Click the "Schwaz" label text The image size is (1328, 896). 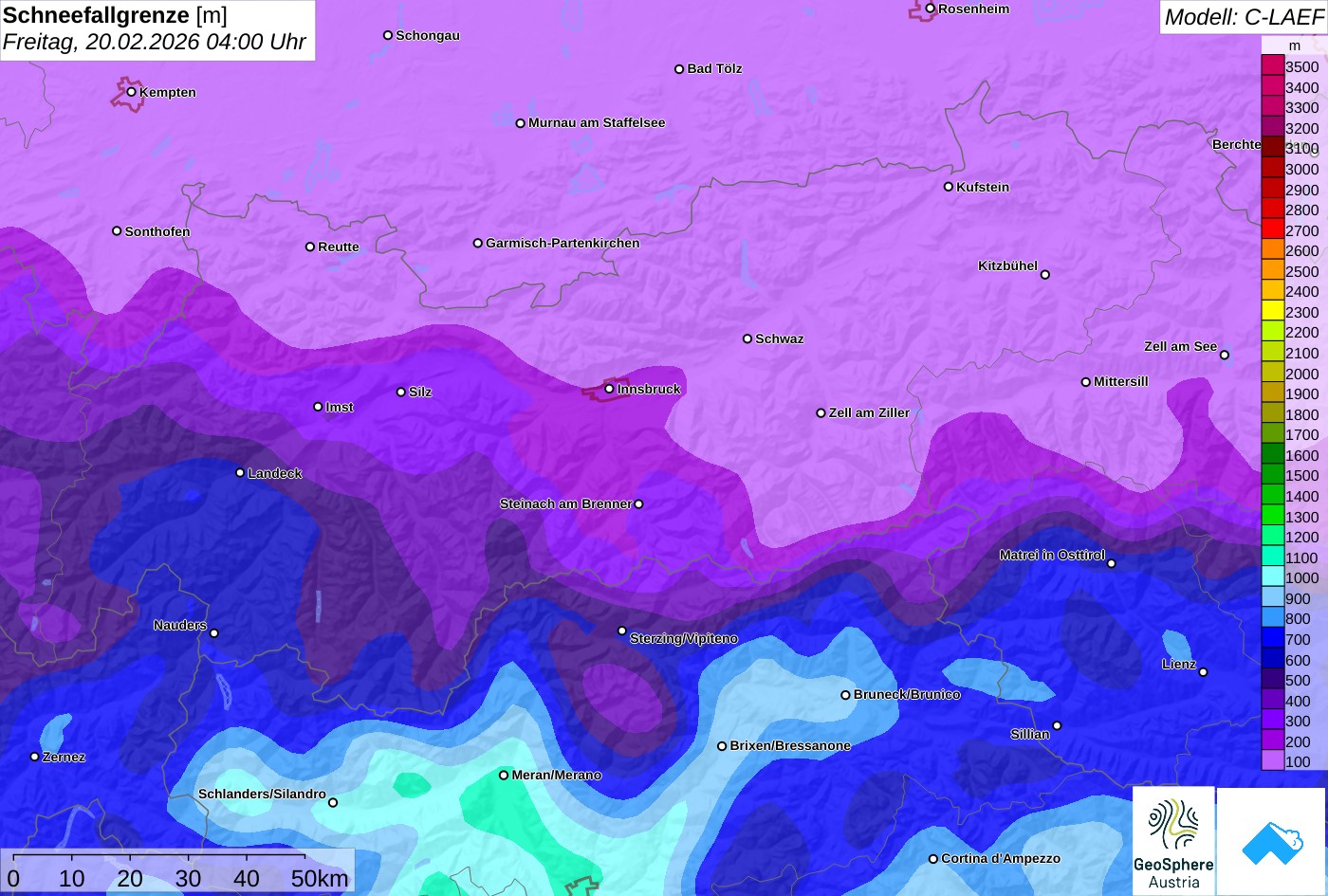tap(780, 338)
